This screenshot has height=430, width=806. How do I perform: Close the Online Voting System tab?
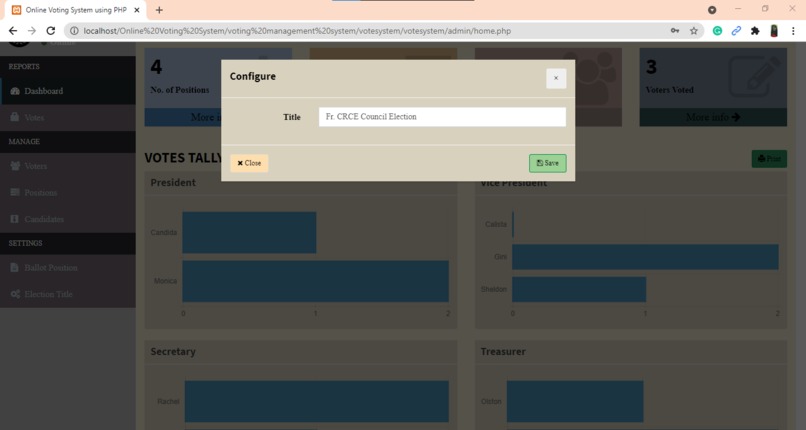pos(137,10)
